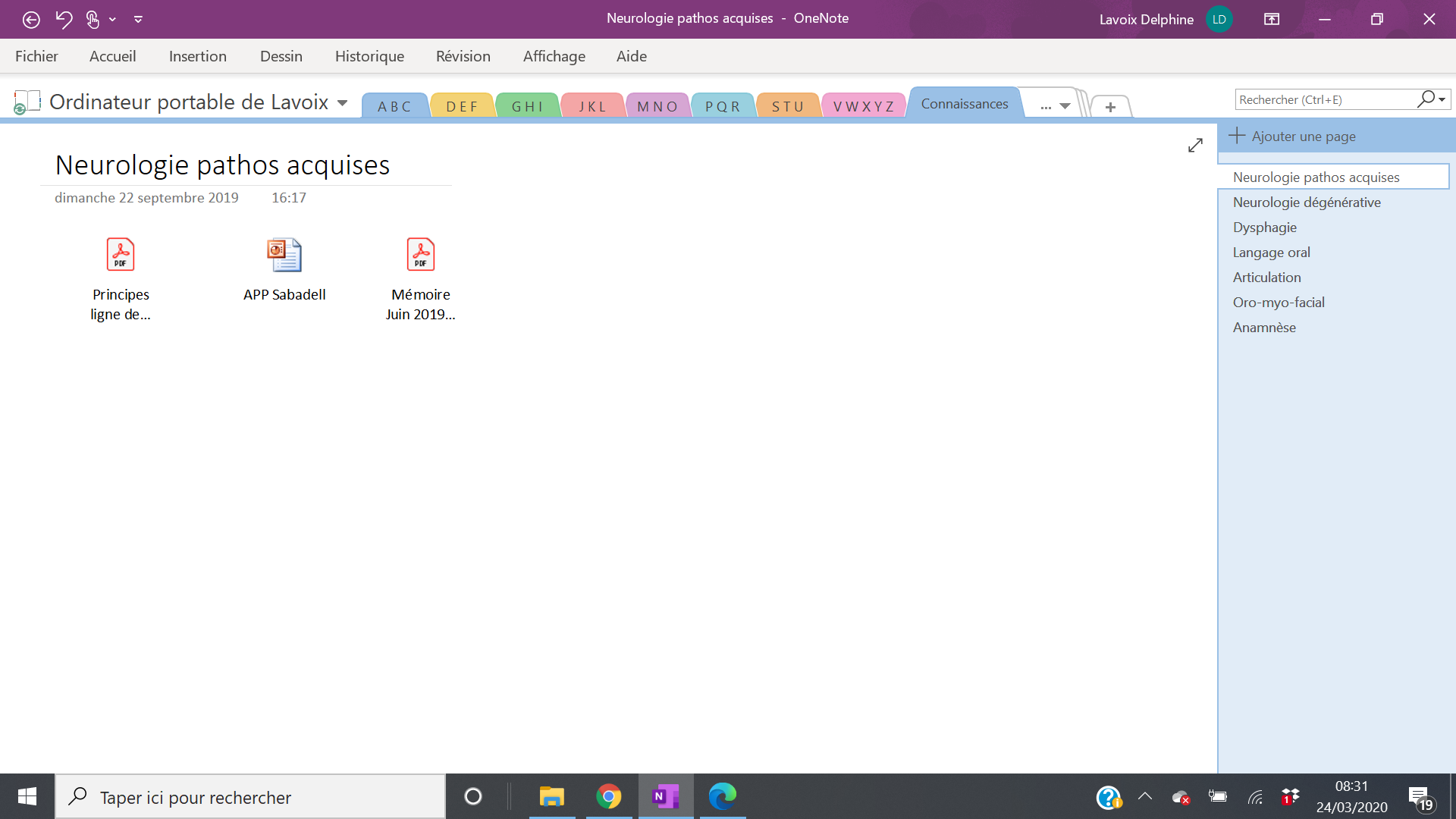Switch to the J K L section tab
Image resolution: width=1456 pixels, height=819 pixels.
tap(592, 106)
